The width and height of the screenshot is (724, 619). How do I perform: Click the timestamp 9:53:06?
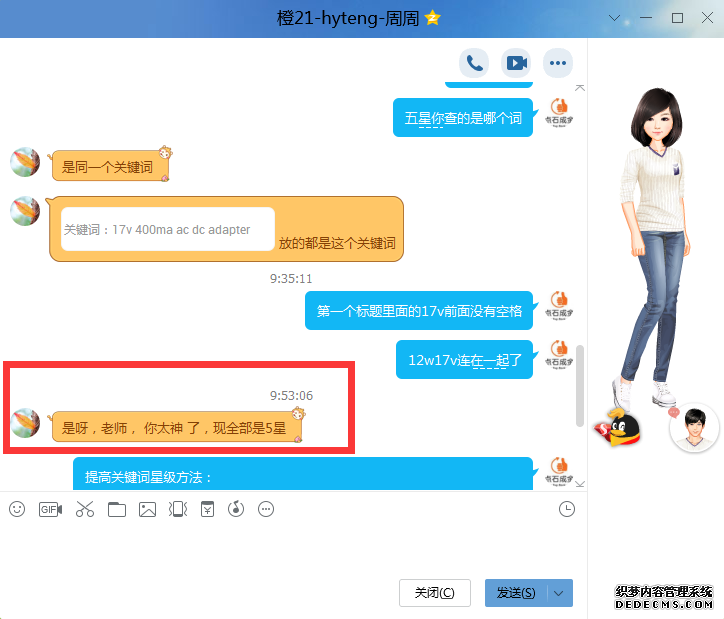tap(291, 396)
